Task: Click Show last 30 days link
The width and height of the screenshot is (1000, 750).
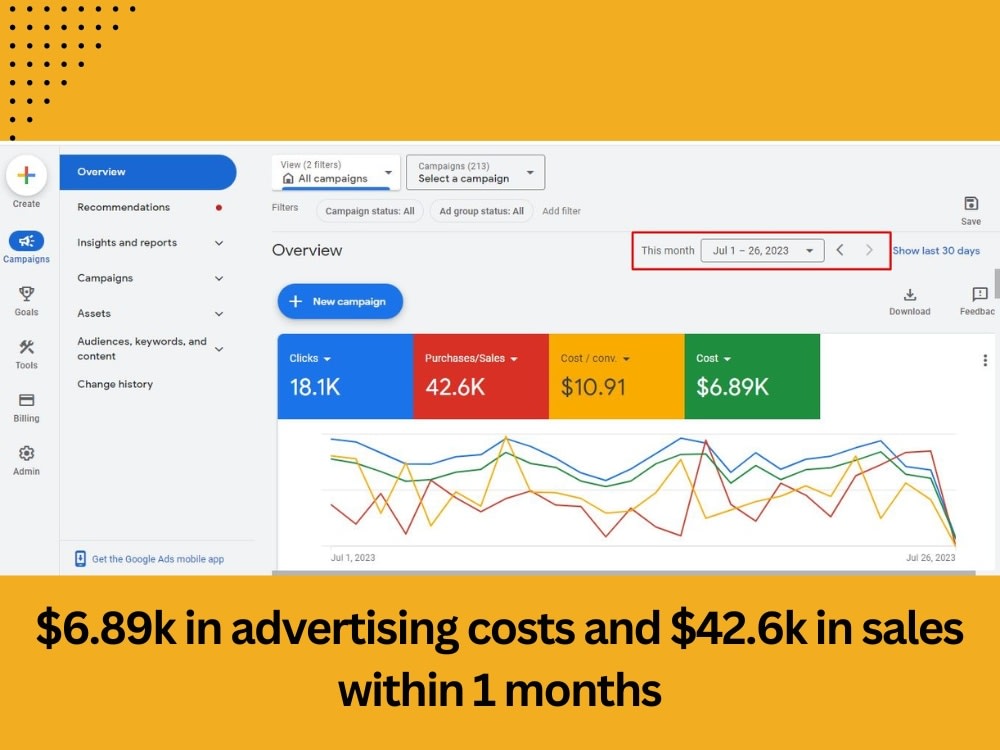Action: pyautogui.click(x=936, y=251)
